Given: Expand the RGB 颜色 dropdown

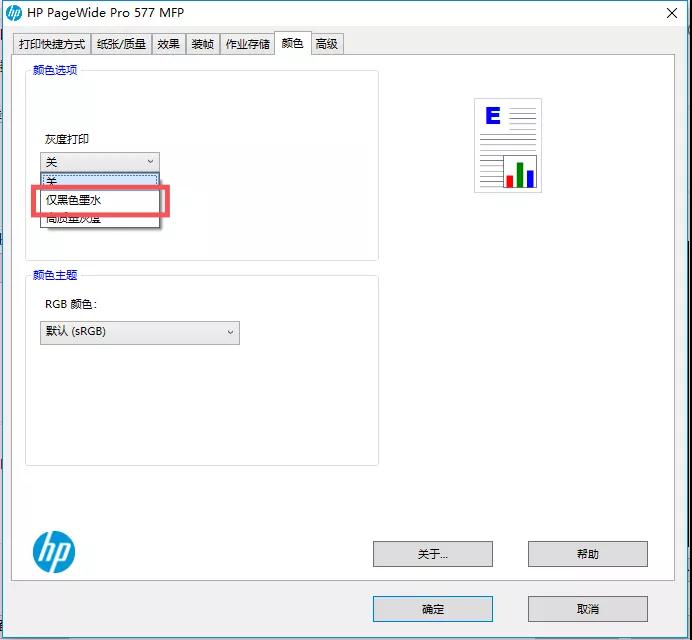Looking at the screenshot, I should 140,332.
